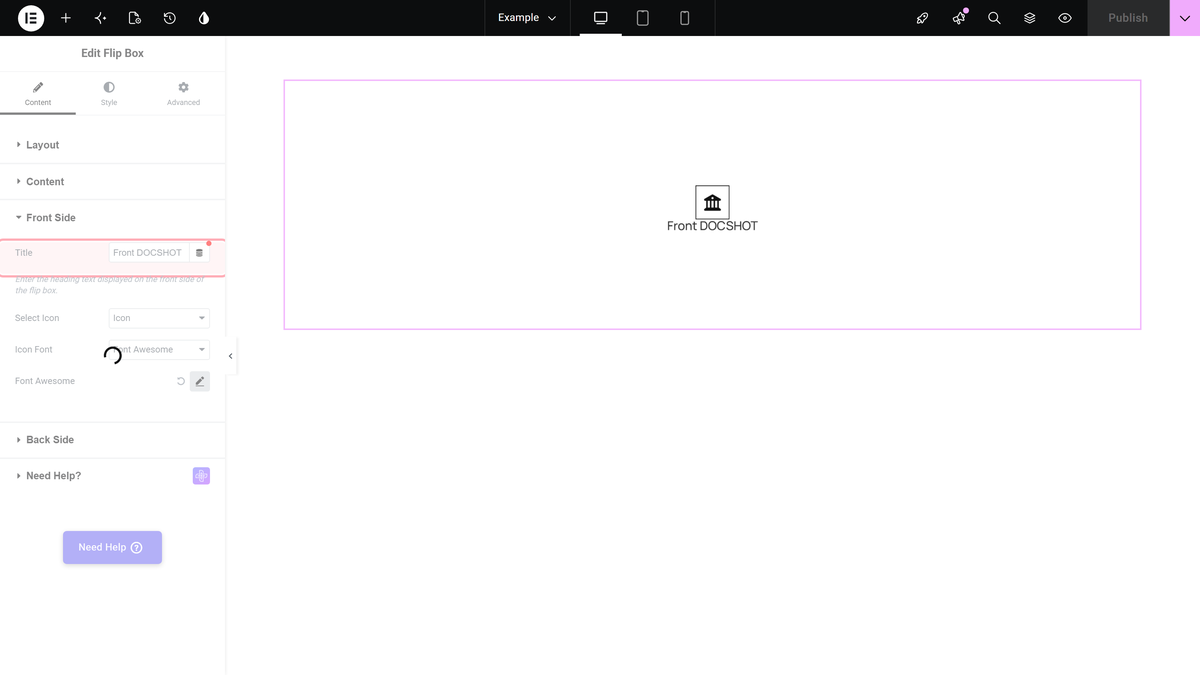Click the purple icon beside Need Help?
The image size is (1200, 675).
click(x=201, y=476)
